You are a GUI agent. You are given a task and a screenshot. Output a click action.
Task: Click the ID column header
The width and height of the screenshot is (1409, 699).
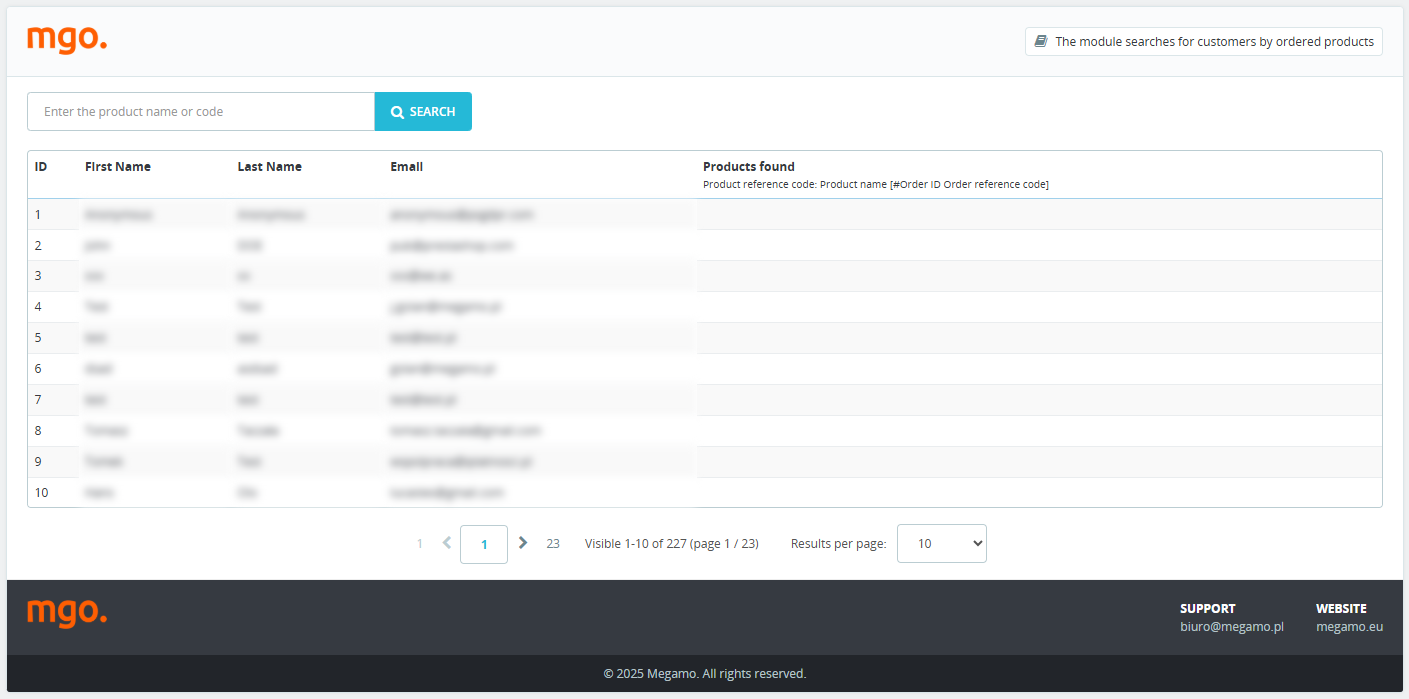(41, 167)
